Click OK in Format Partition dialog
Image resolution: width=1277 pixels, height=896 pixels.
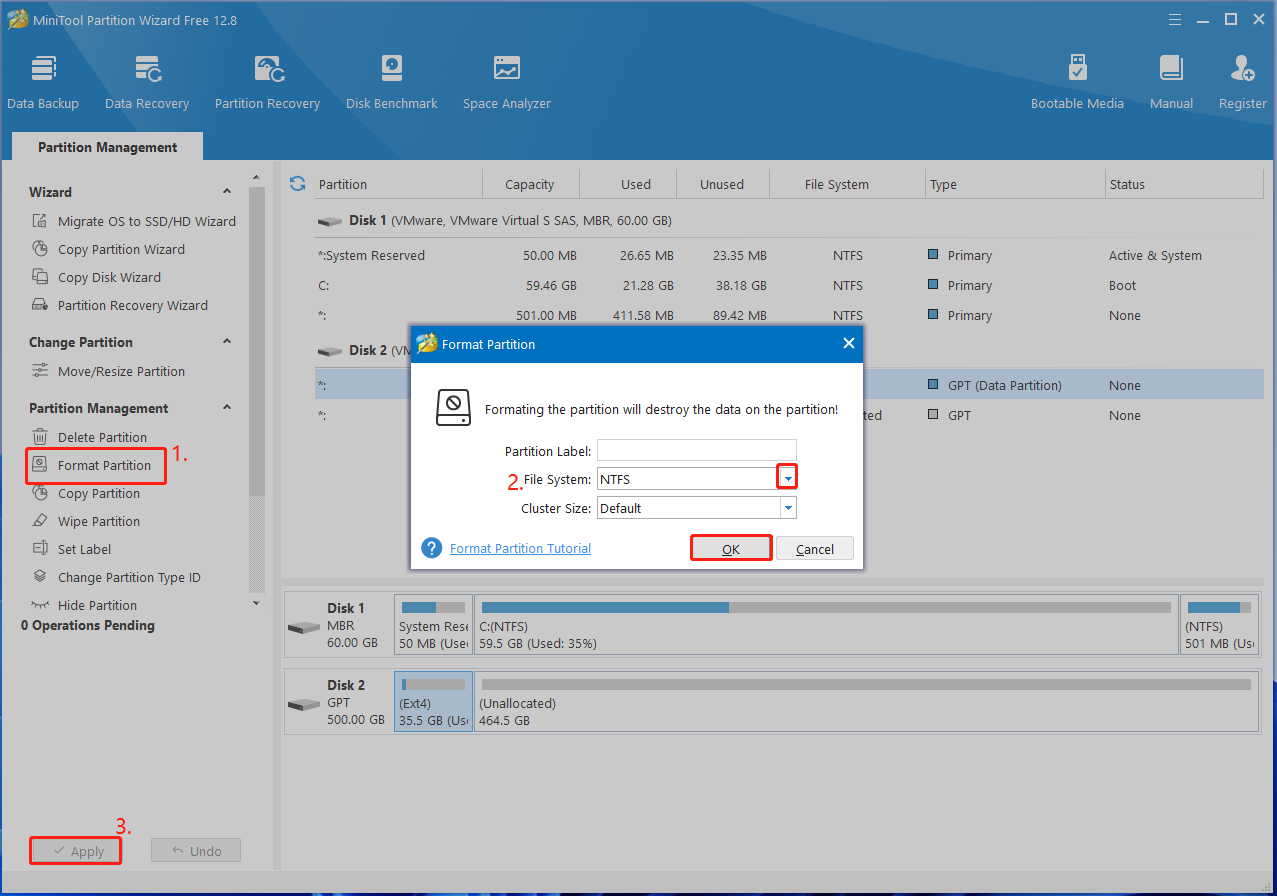[x=731, y=549]
